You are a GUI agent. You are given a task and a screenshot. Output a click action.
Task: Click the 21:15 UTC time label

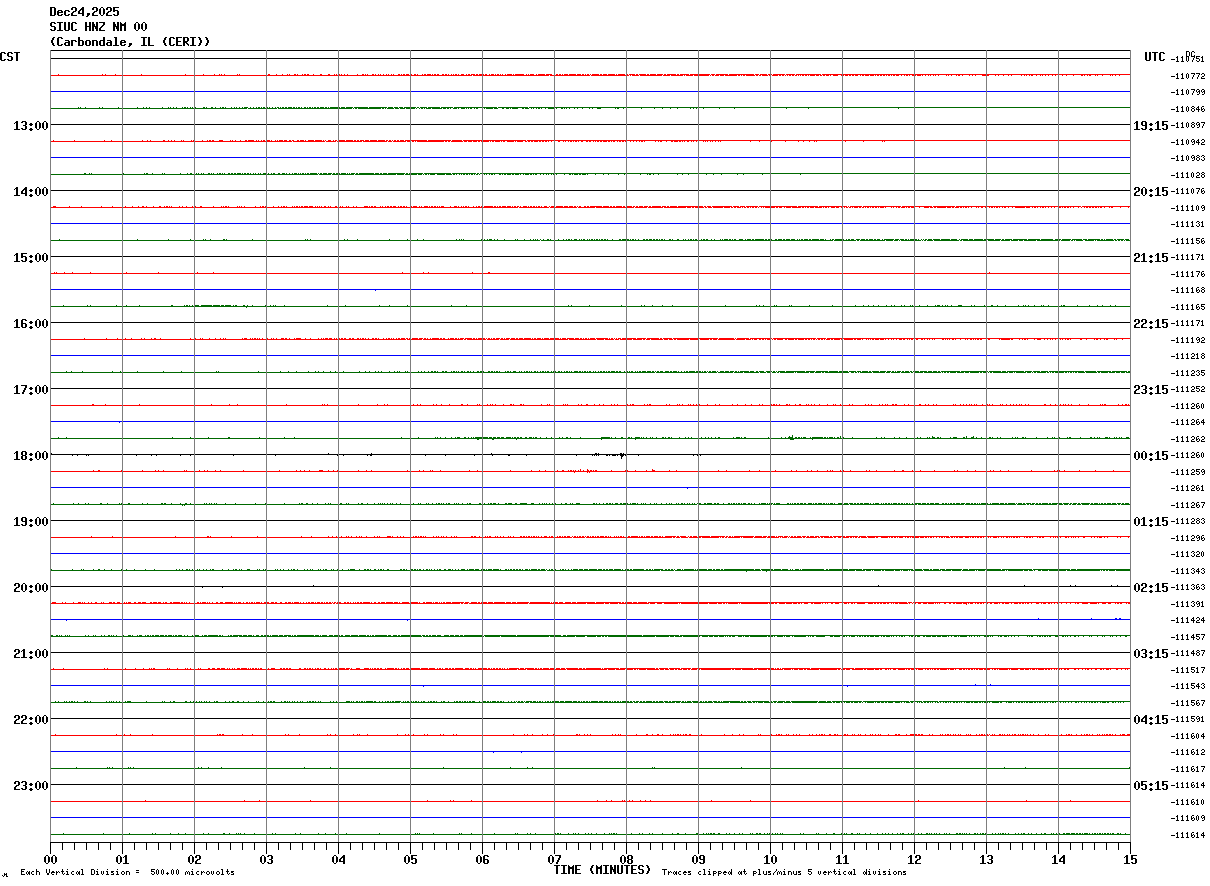[1150, 258]
